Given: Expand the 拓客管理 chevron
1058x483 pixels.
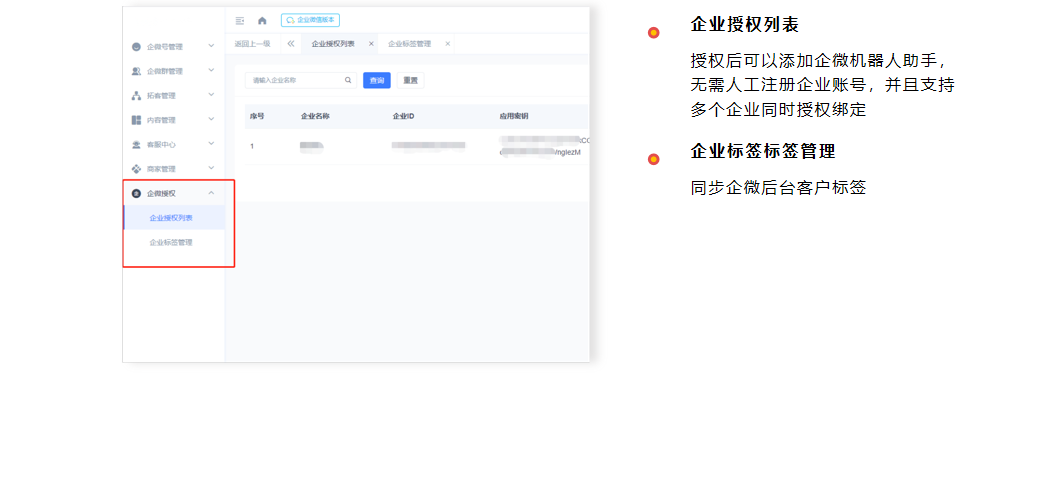Looking at the screenshot, I should 211,94.
